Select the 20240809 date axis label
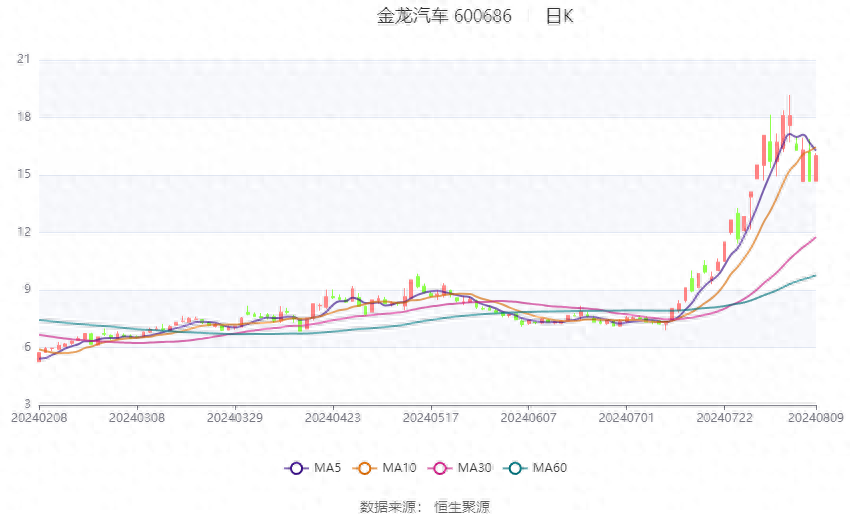850x517 pixels. click(x=816, y=418)
